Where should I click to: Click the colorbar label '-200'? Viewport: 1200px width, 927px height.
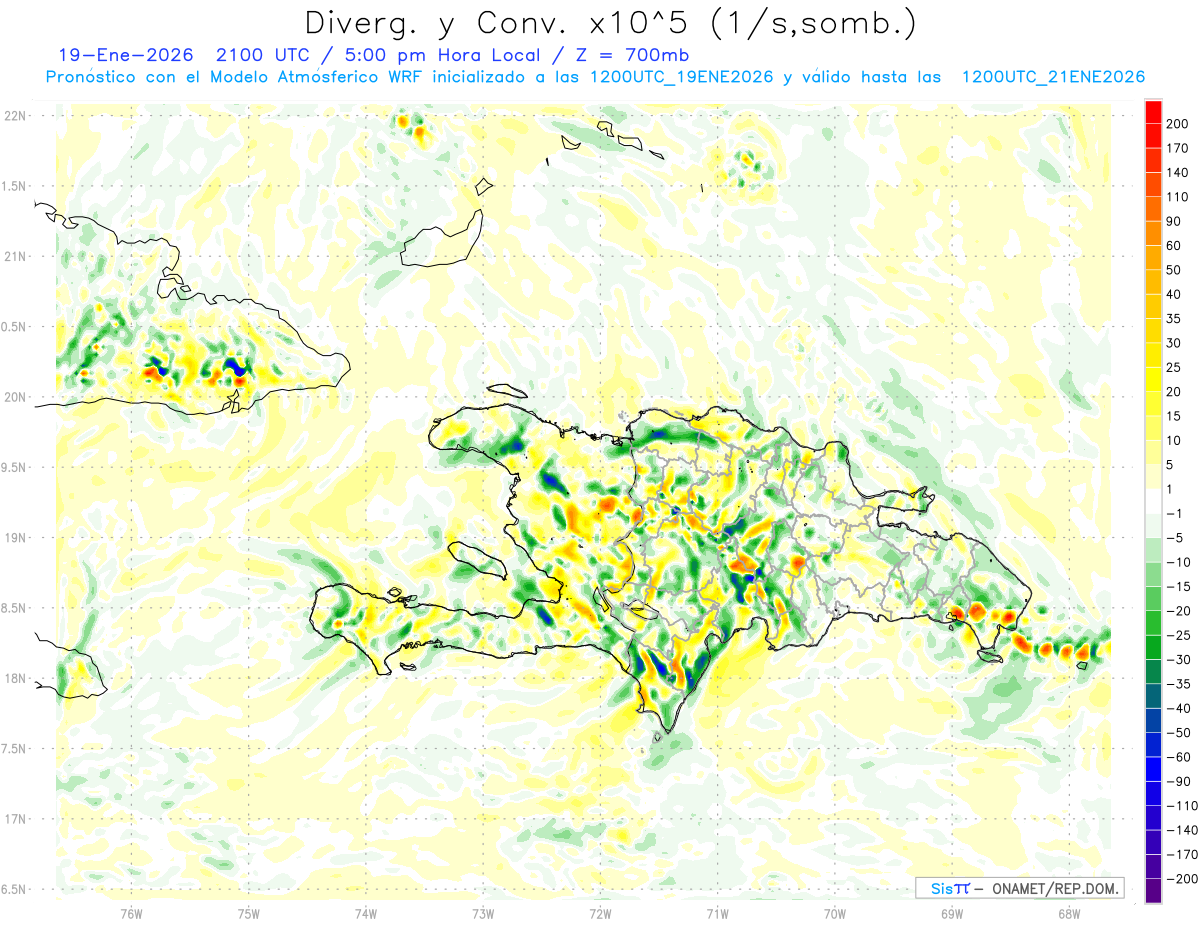1181,878
